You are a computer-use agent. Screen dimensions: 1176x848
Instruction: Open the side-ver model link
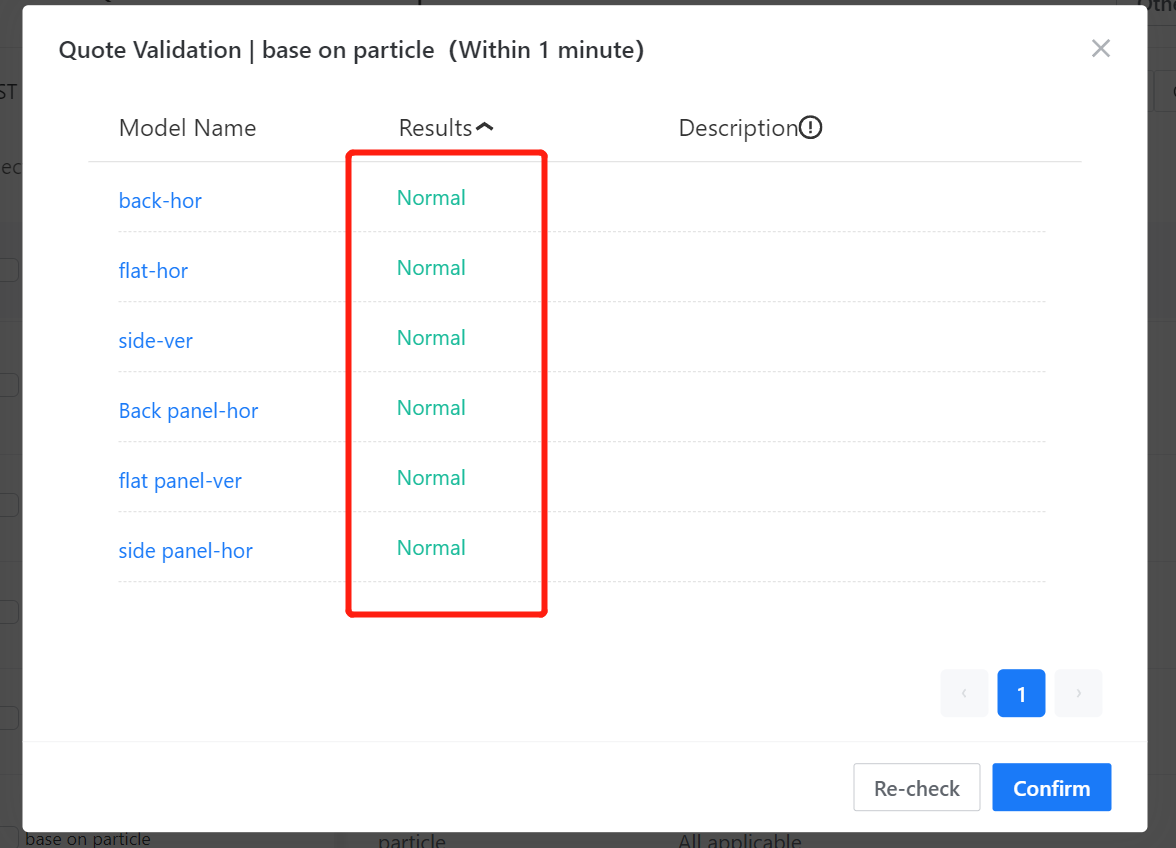[x=155, y=341]
